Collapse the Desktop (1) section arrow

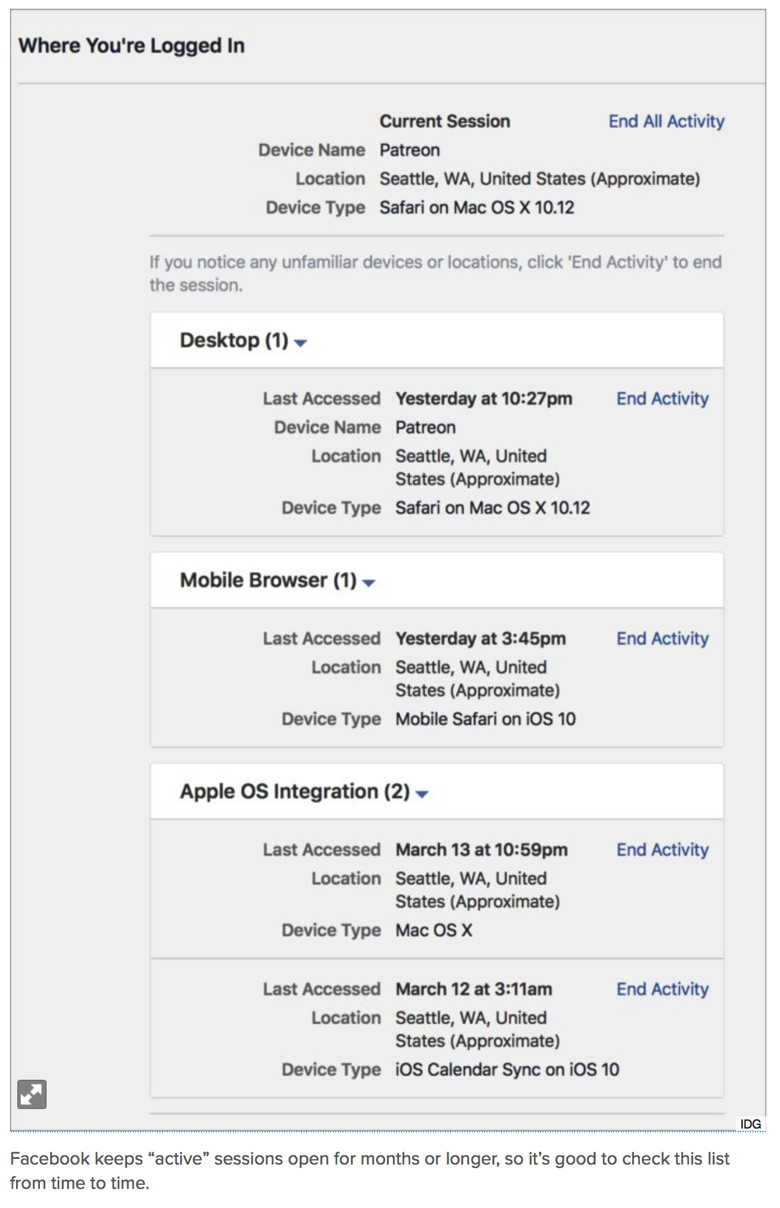point(301,342)
